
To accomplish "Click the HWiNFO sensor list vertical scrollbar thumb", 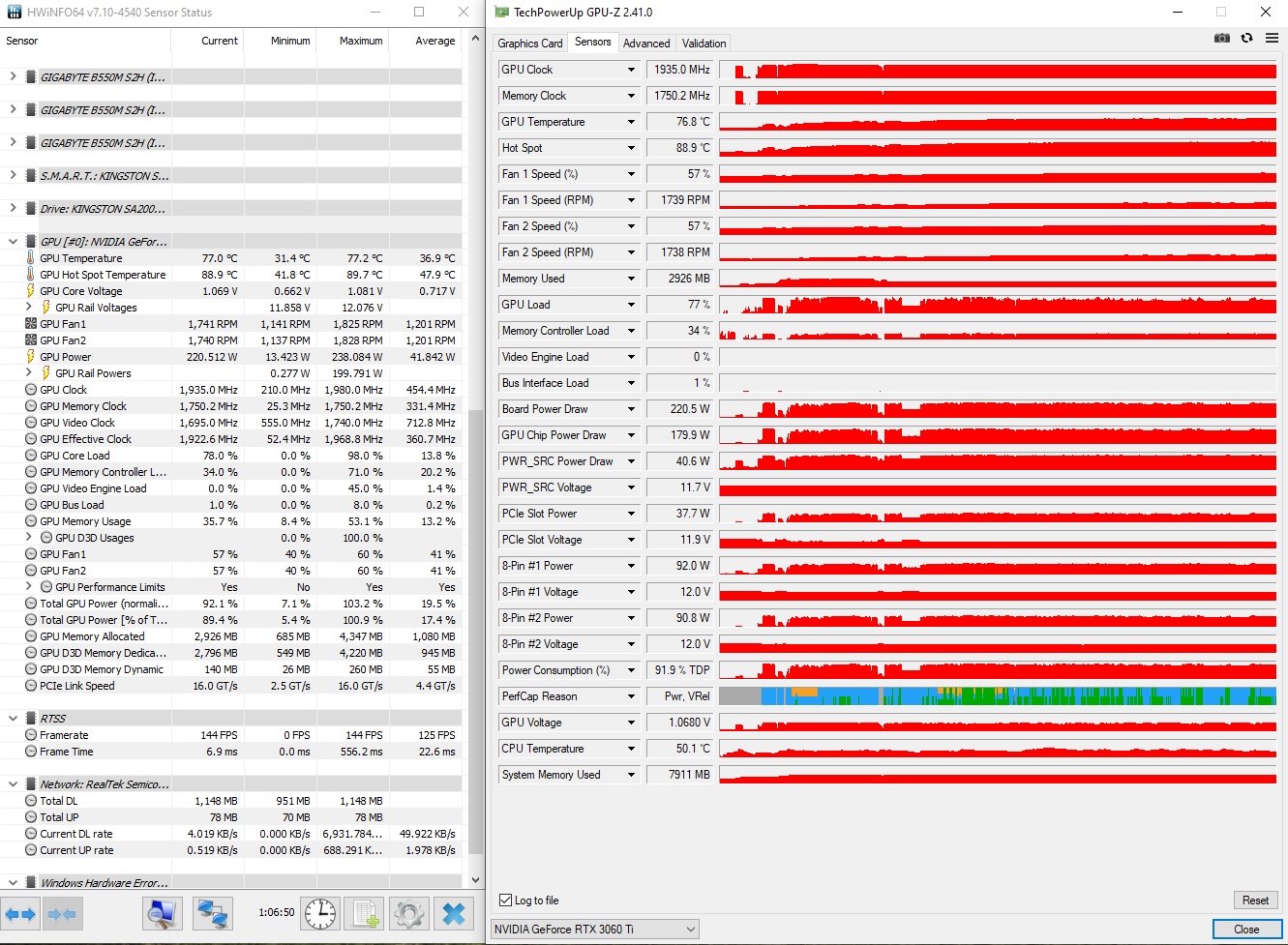I will (x=475, y=632).
